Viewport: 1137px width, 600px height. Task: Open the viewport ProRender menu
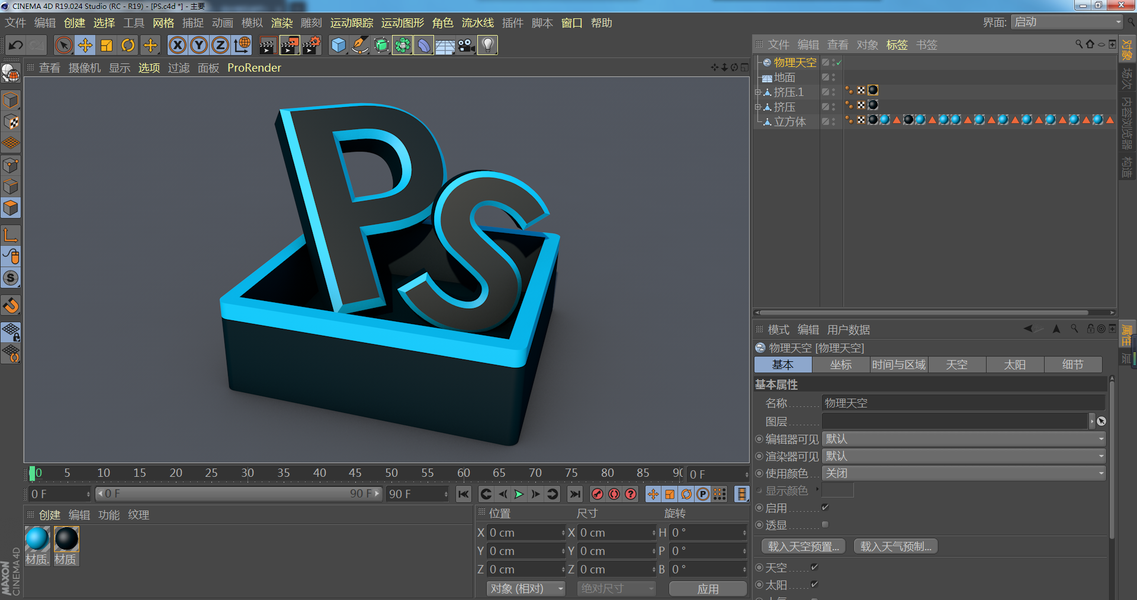coord(254,67)
